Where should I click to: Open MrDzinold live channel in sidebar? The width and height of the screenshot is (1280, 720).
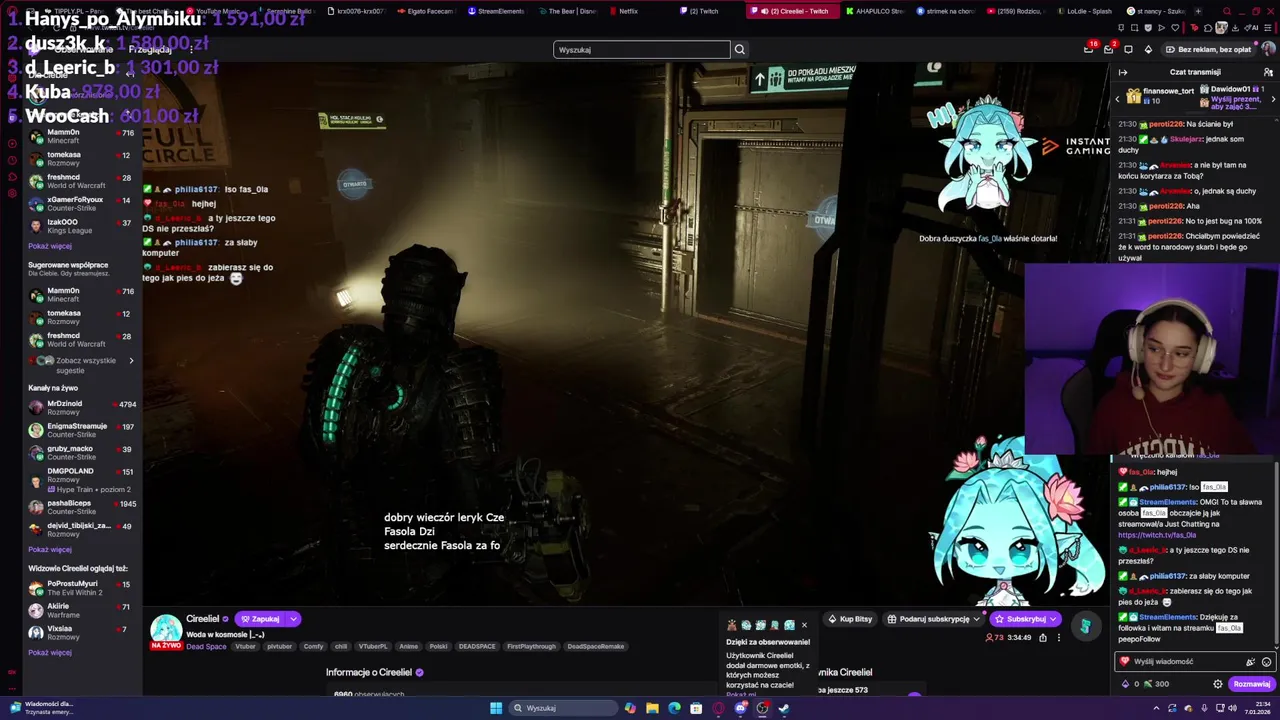point(80,408)
